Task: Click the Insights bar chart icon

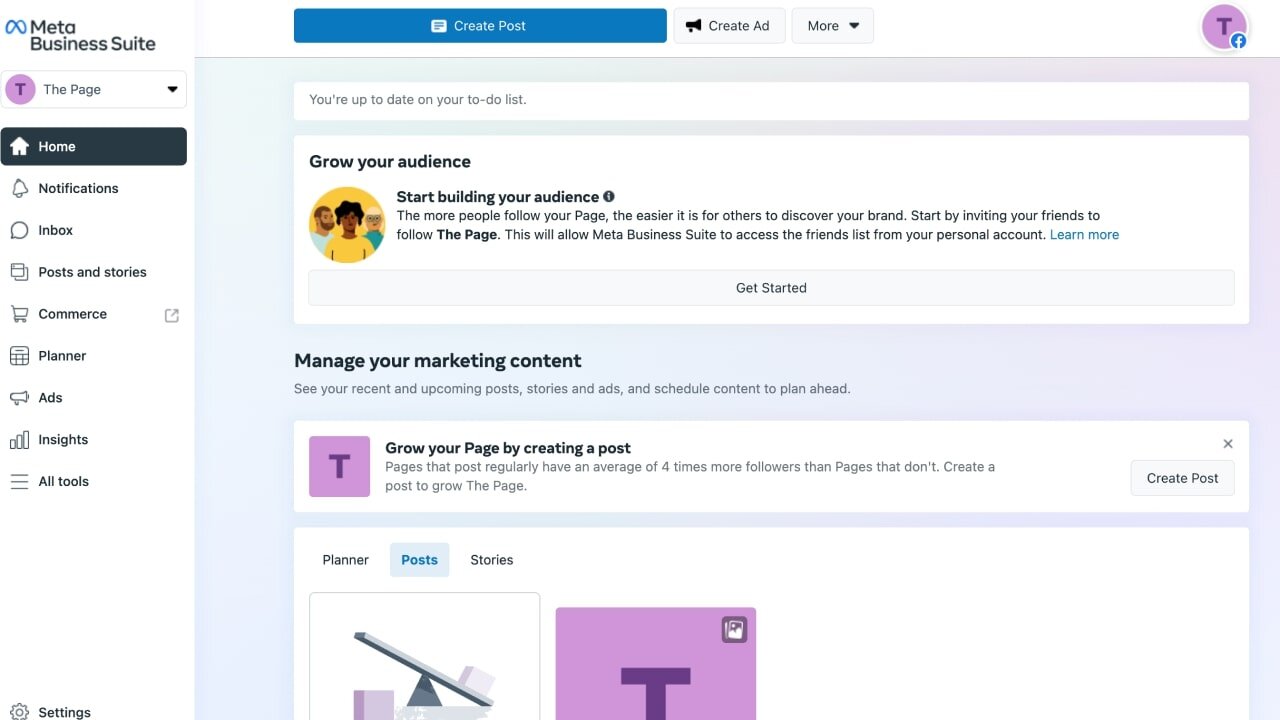Action: point(19,440)
